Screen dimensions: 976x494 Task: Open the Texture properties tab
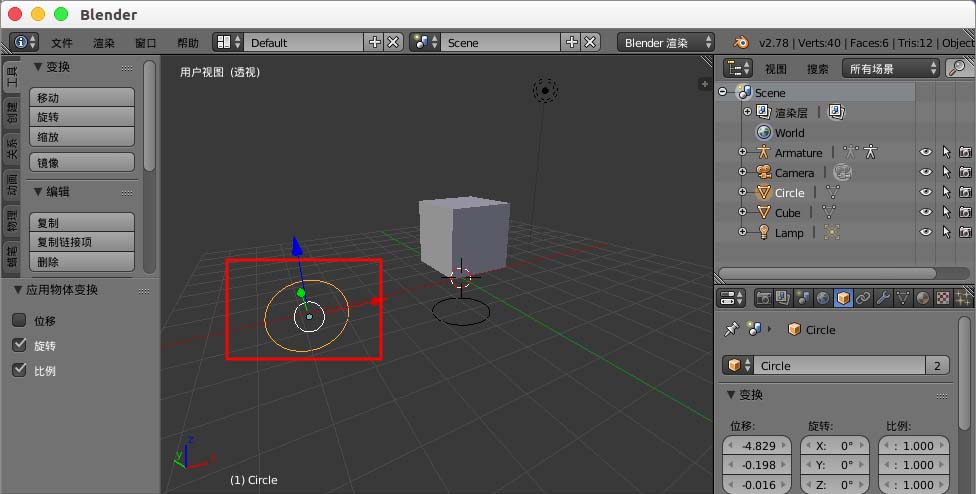(942, 298)
